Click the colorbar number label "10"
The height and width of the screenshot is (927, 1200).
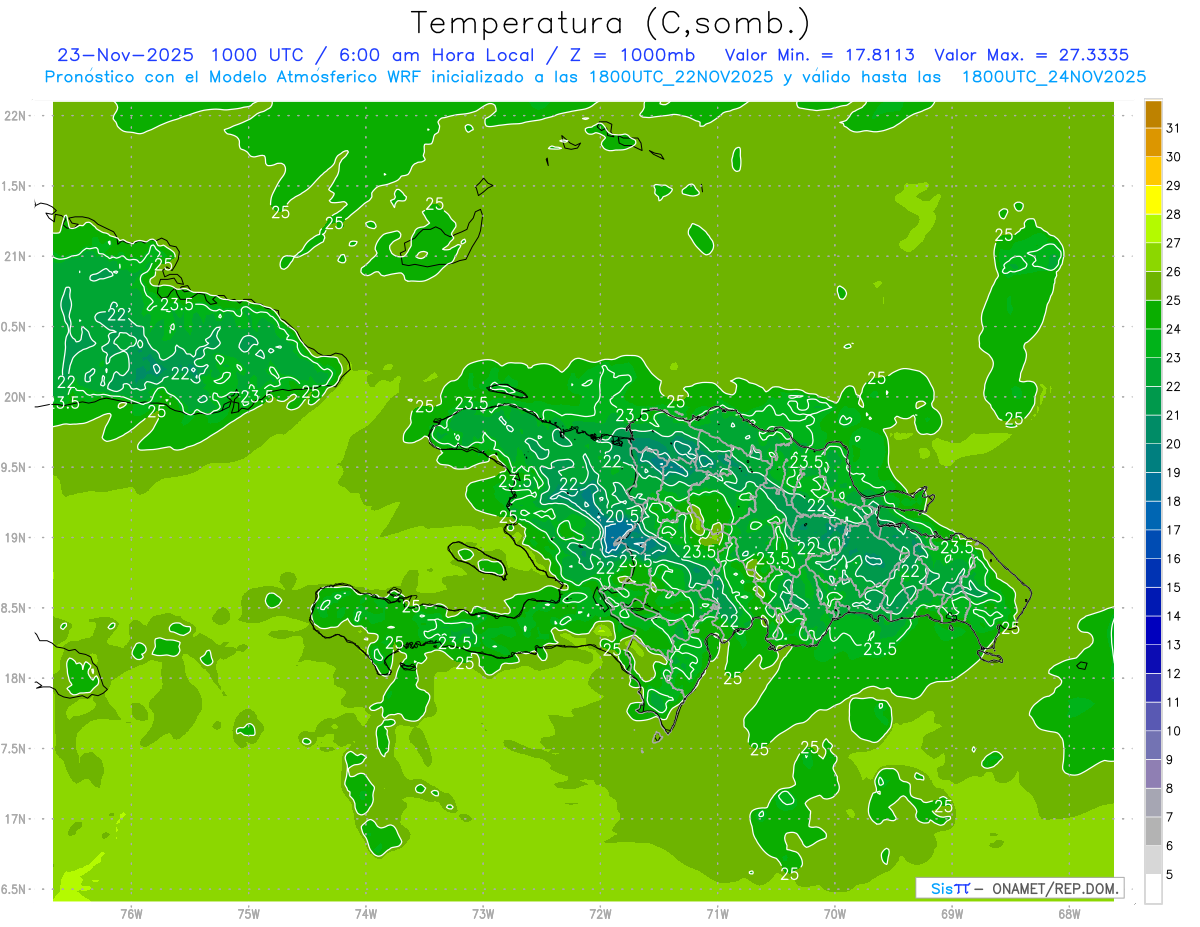1174,731
